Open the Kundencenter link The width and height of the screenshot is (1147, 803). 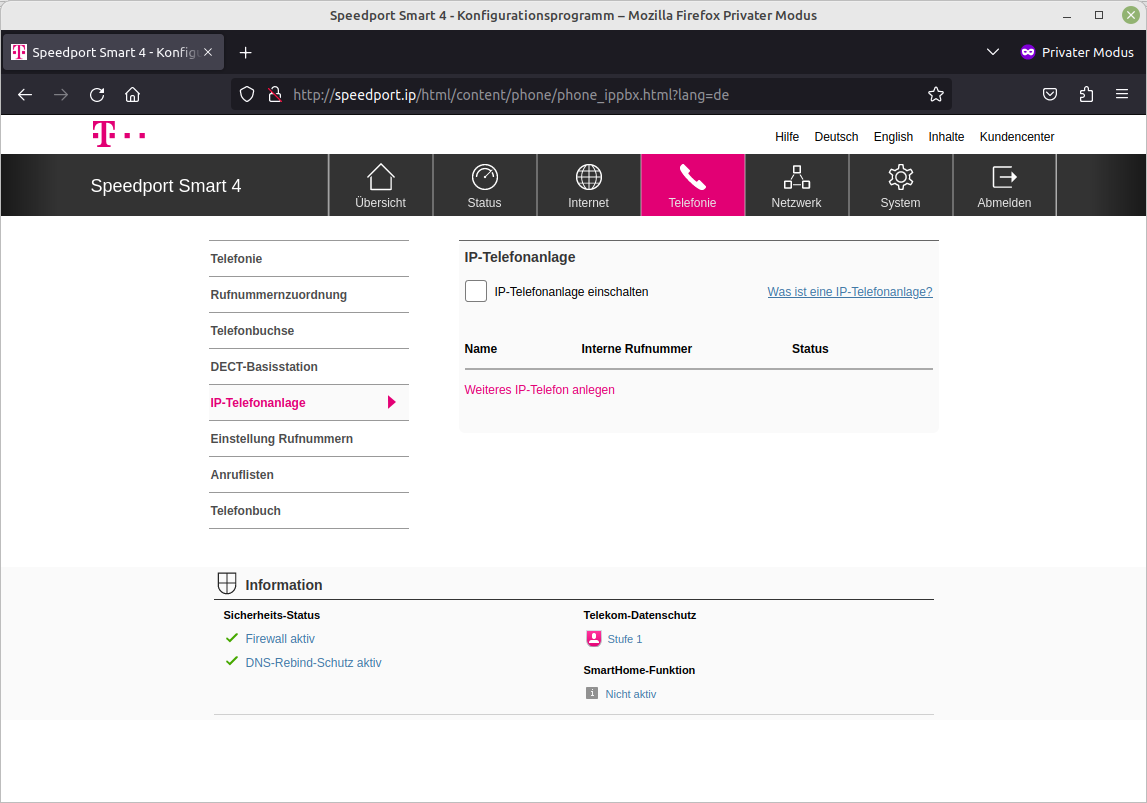point(1017,137)
